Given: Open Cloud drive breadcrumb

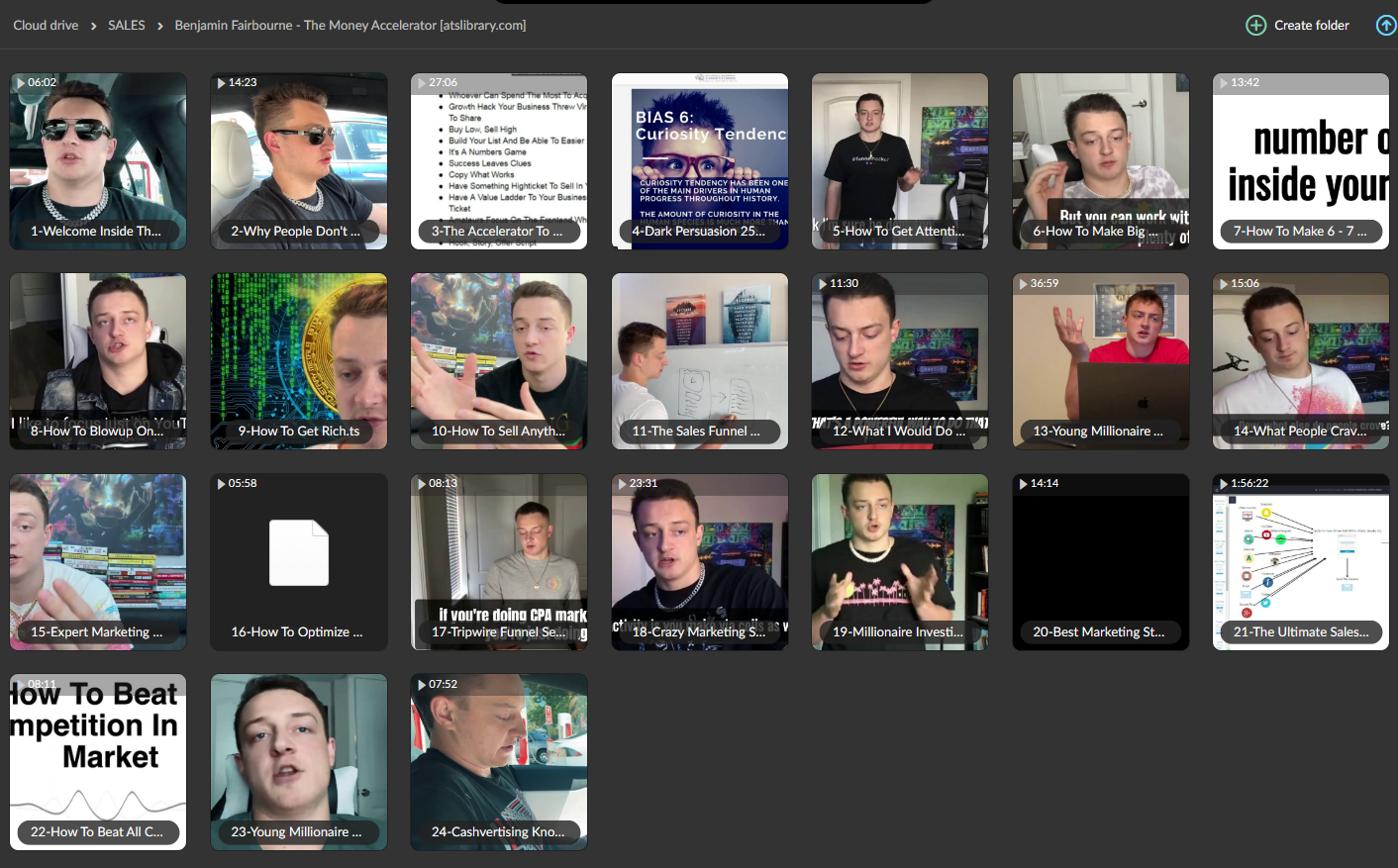Looking at the screenshot, I should click(x=46, y=26).
